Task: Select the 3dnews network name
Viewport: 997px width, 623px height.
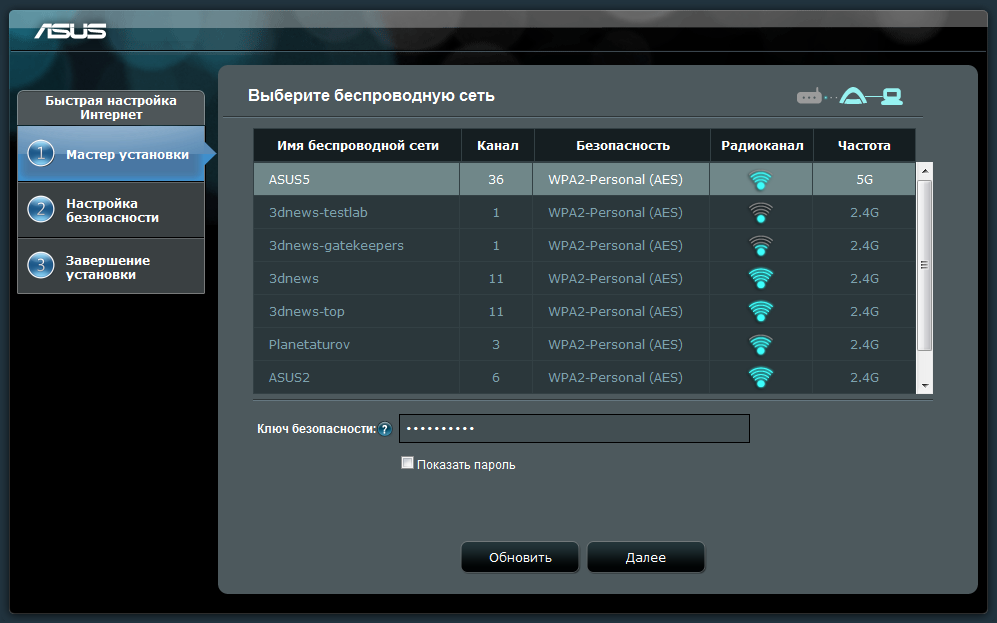Action: pyautogui.click(x=294, y=278)
